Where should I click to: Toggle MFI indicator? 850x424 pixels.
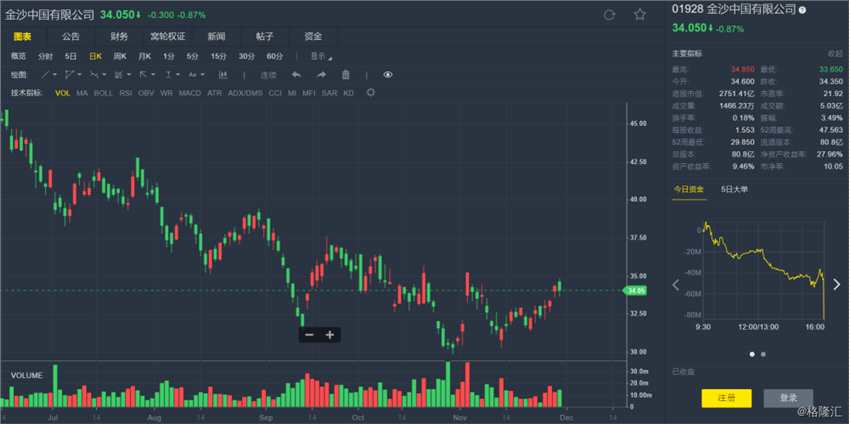pos(309,93)
